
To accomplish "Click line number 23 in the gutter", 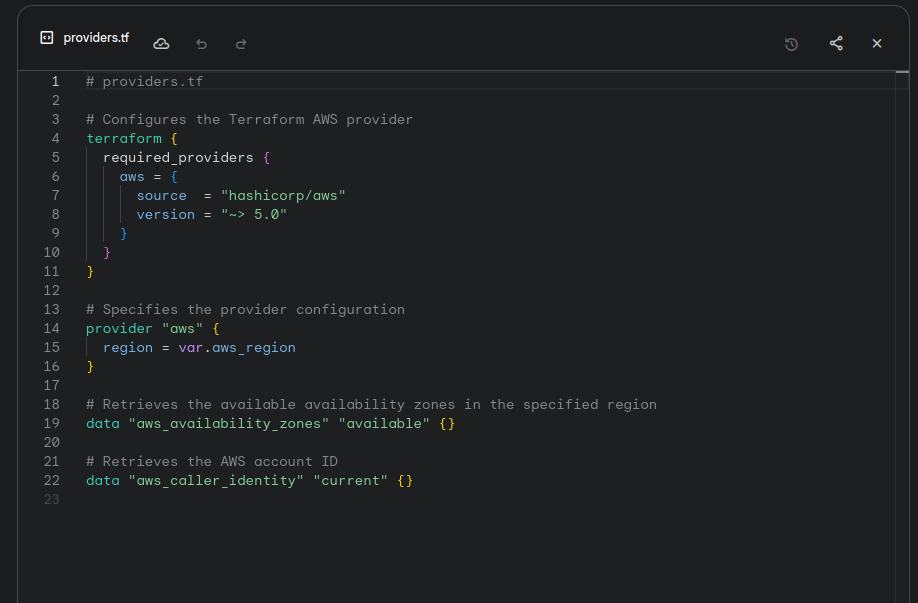I will (52, 500).
